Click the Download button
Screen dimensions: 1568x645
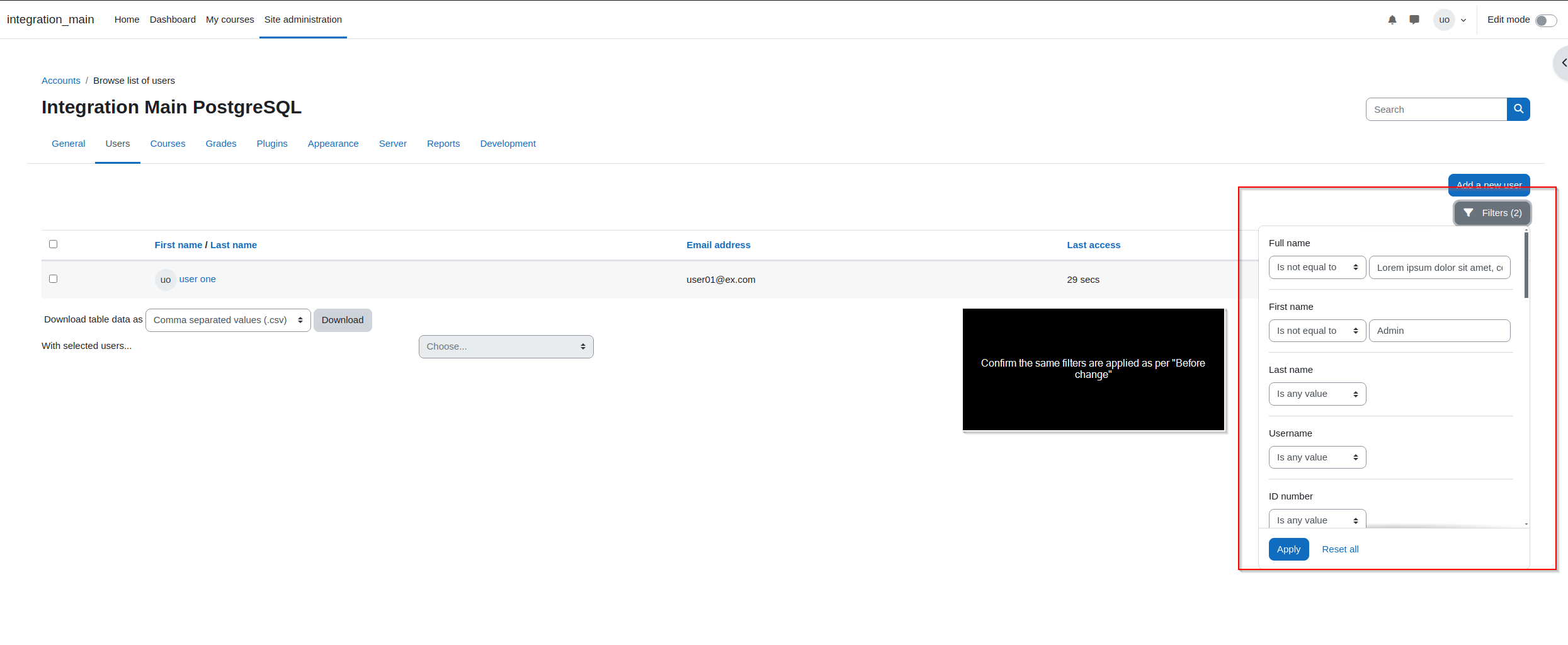(x=343, y=320)
